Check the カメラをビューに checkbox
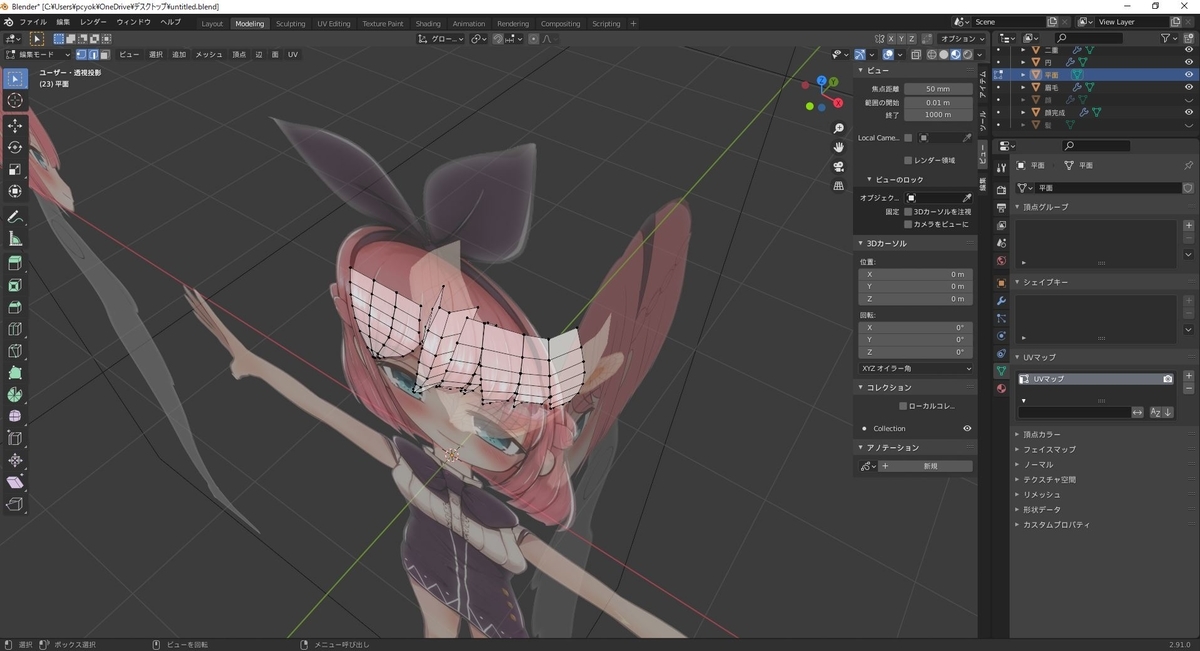1200x651 pixels. point(908,224)
